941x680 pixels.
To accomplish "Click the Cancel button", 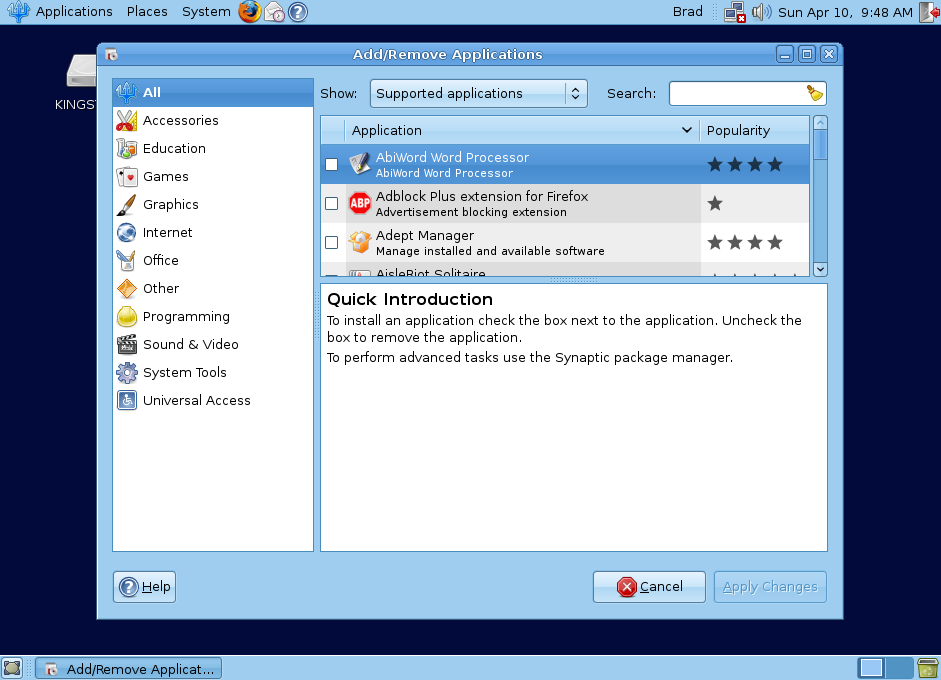I will pos(649,586).
